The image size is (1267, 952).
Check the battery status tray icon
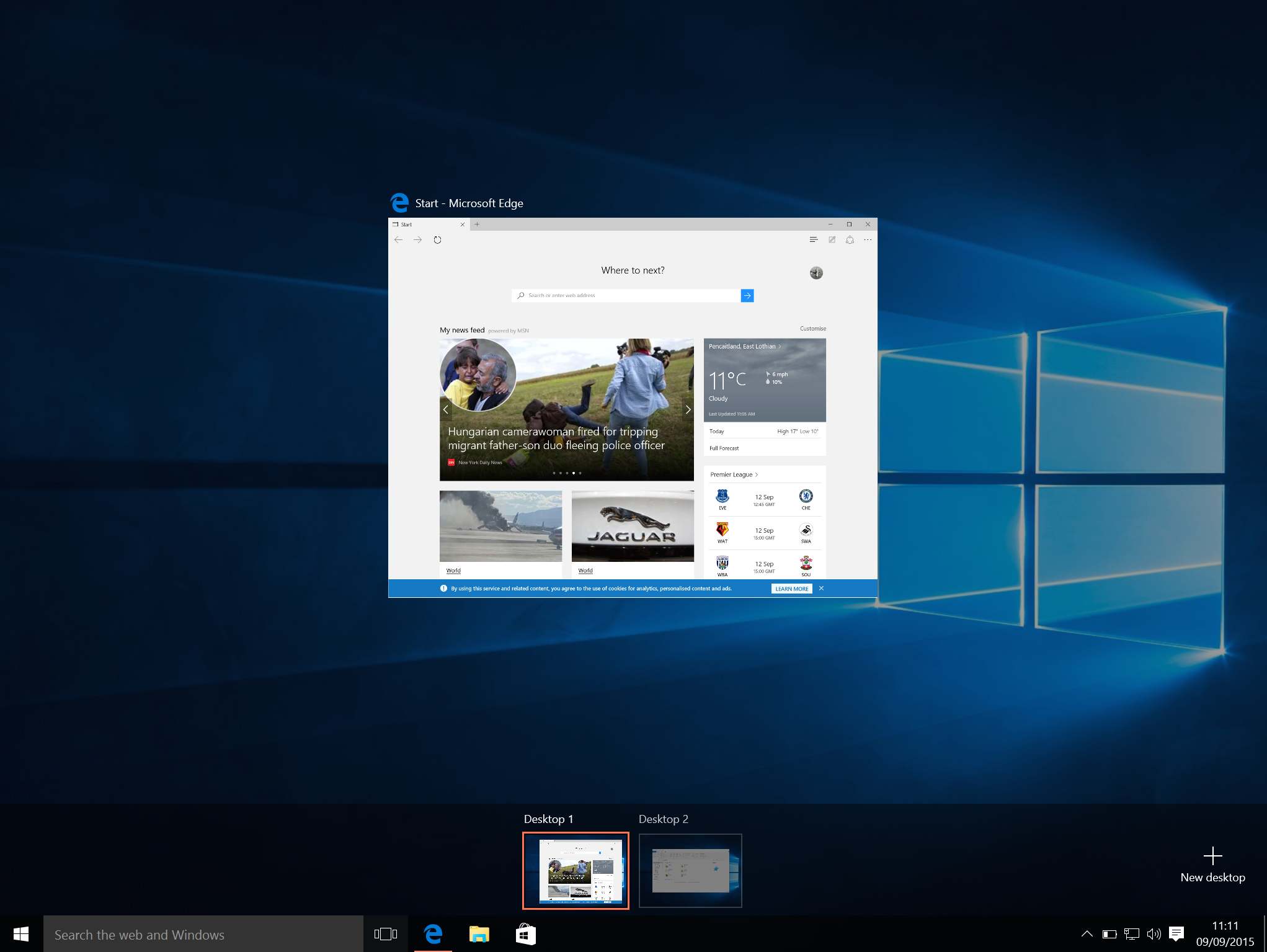point(1109,934)
